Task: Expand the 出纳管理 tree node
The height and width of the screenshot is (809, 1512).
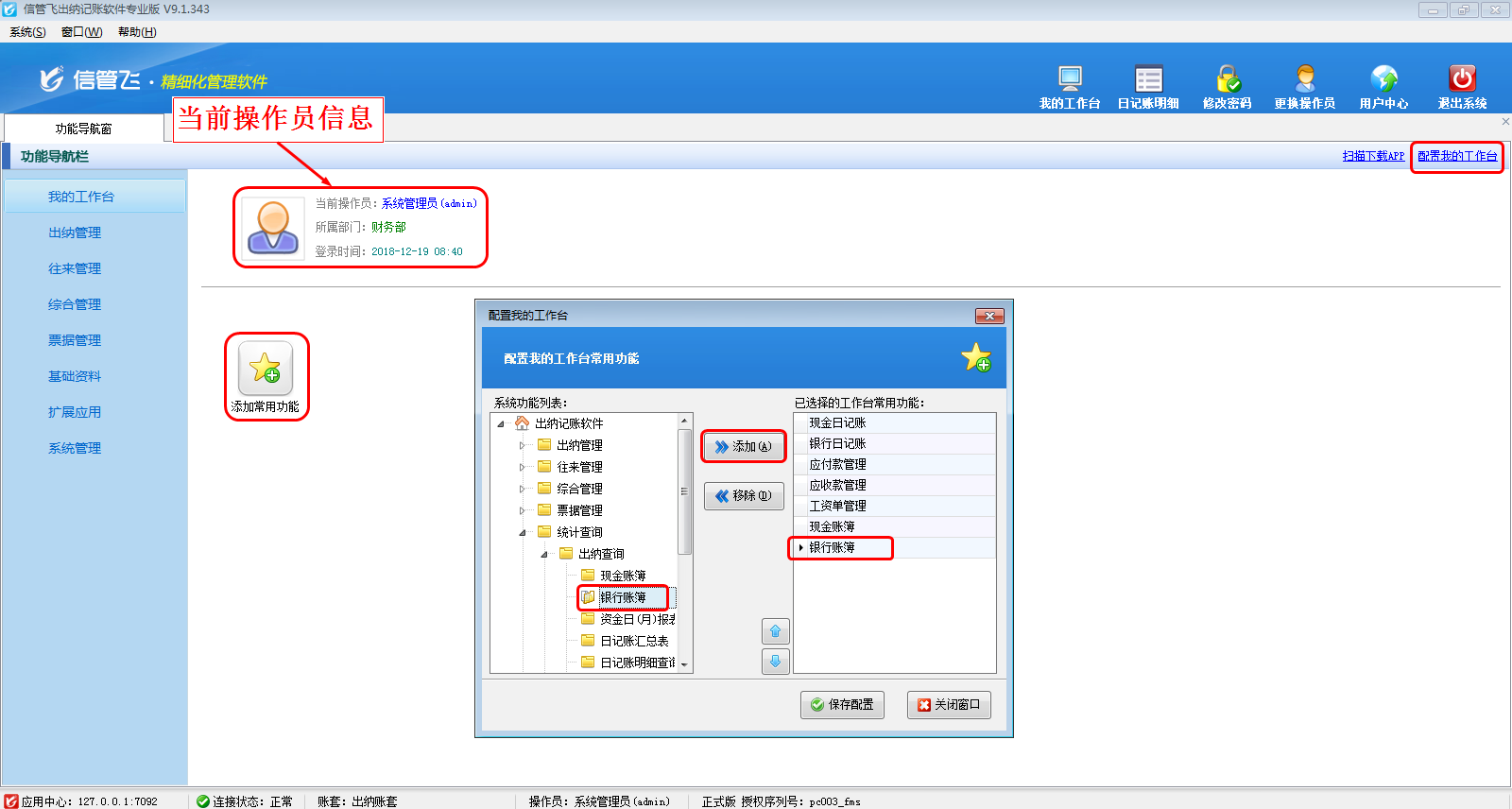Action: click(x=522, y=445)
